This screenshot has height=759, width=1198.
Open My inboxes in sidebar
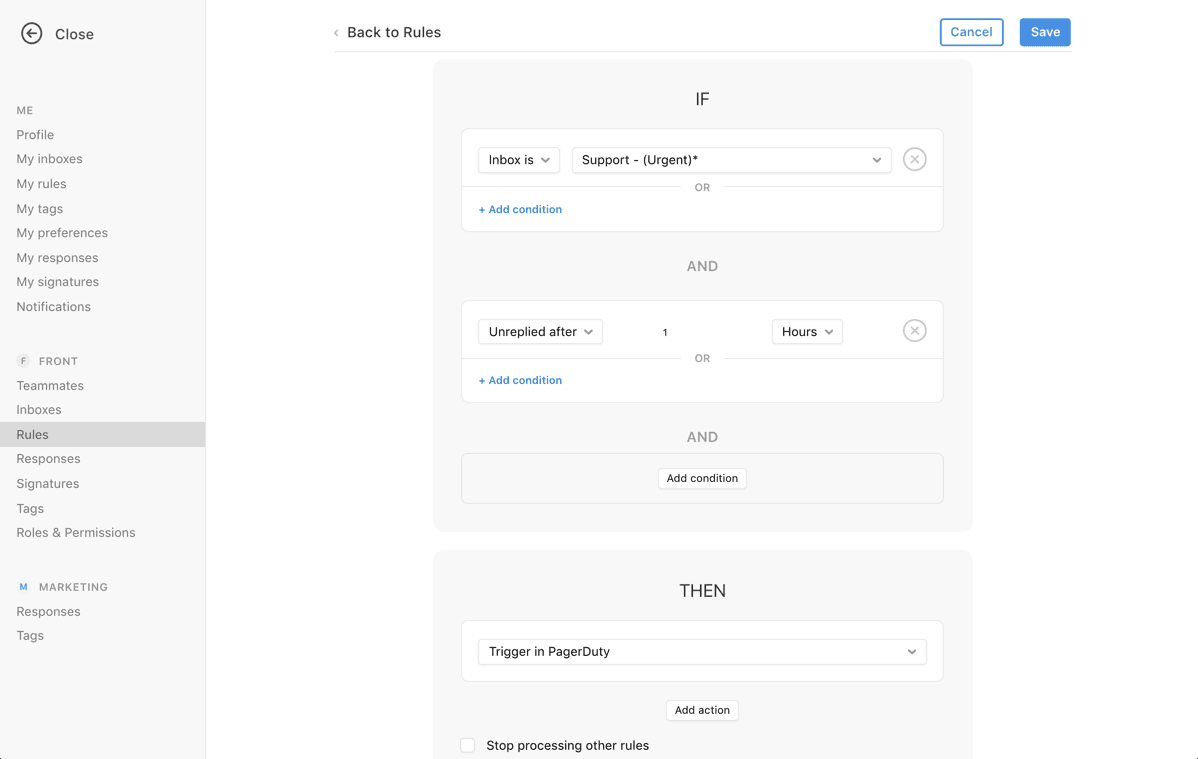[49, 159]
